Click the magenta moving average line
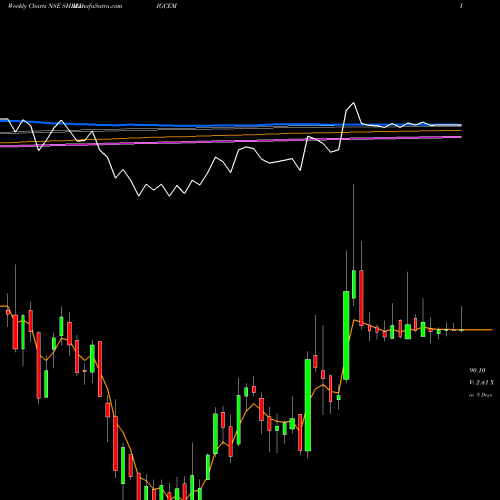This screenshot has height=500, width=500. [231, 141]
